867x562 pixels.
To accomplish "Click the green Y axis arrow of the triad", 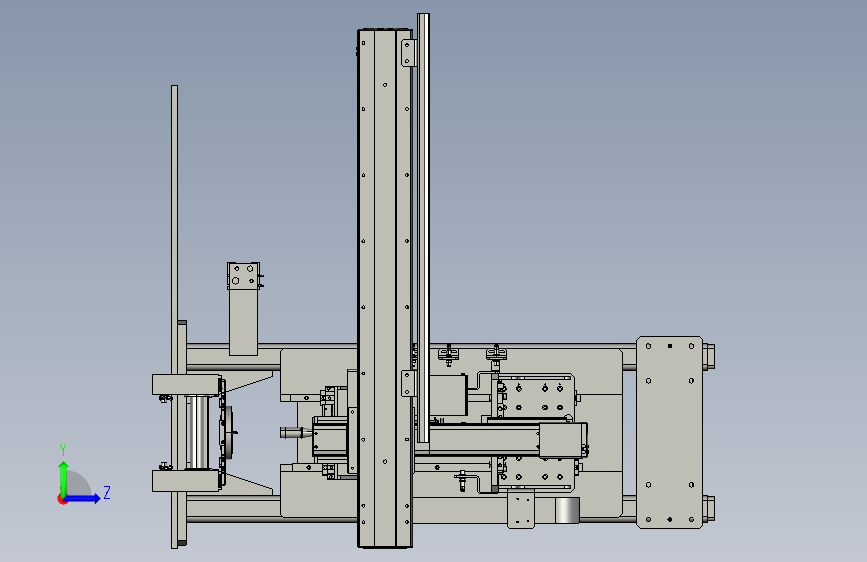I will coord(64,478).
